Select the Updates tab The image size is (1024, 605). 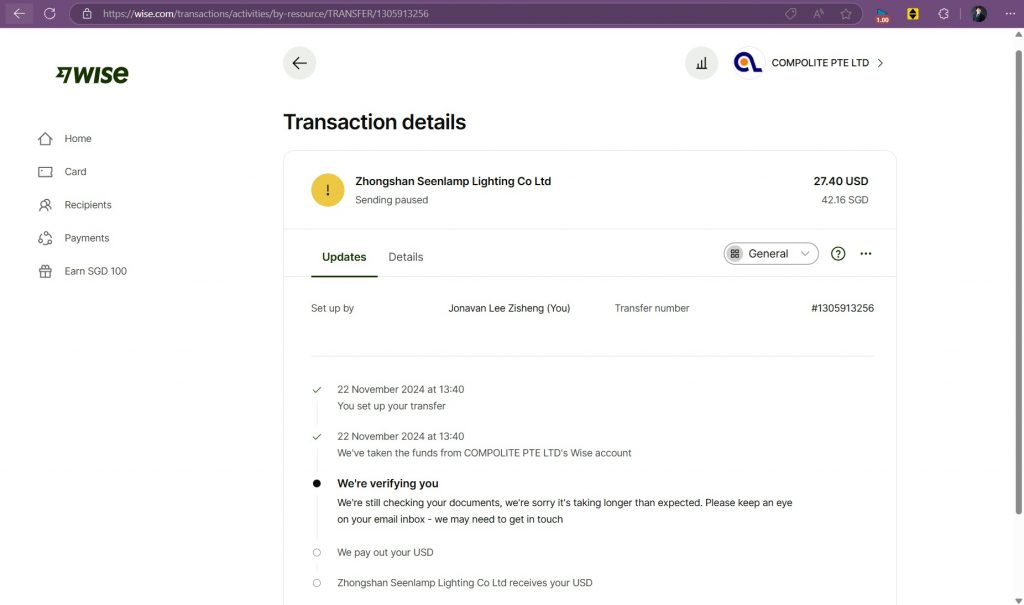(344, 257)
